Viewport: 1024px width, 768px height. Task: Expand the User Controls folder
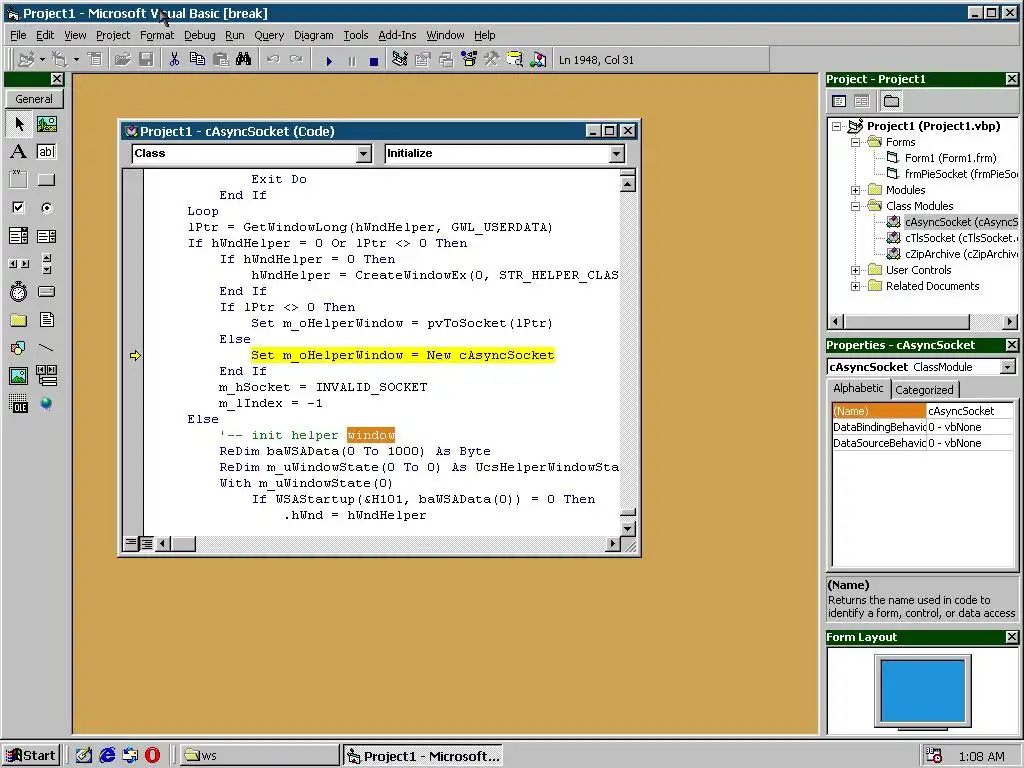point(856,270)
